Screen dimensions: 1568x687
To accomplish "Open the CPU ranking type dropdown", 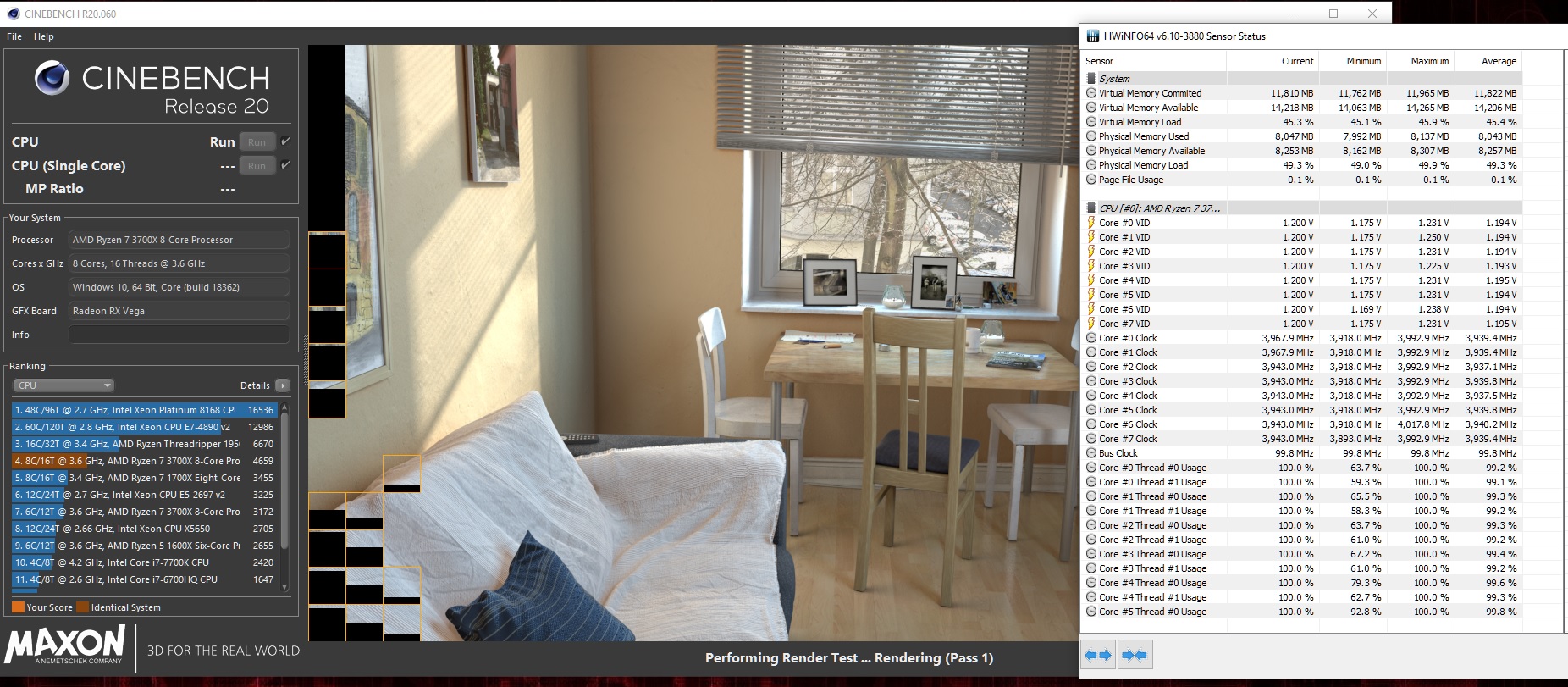I will pos(63,385).
